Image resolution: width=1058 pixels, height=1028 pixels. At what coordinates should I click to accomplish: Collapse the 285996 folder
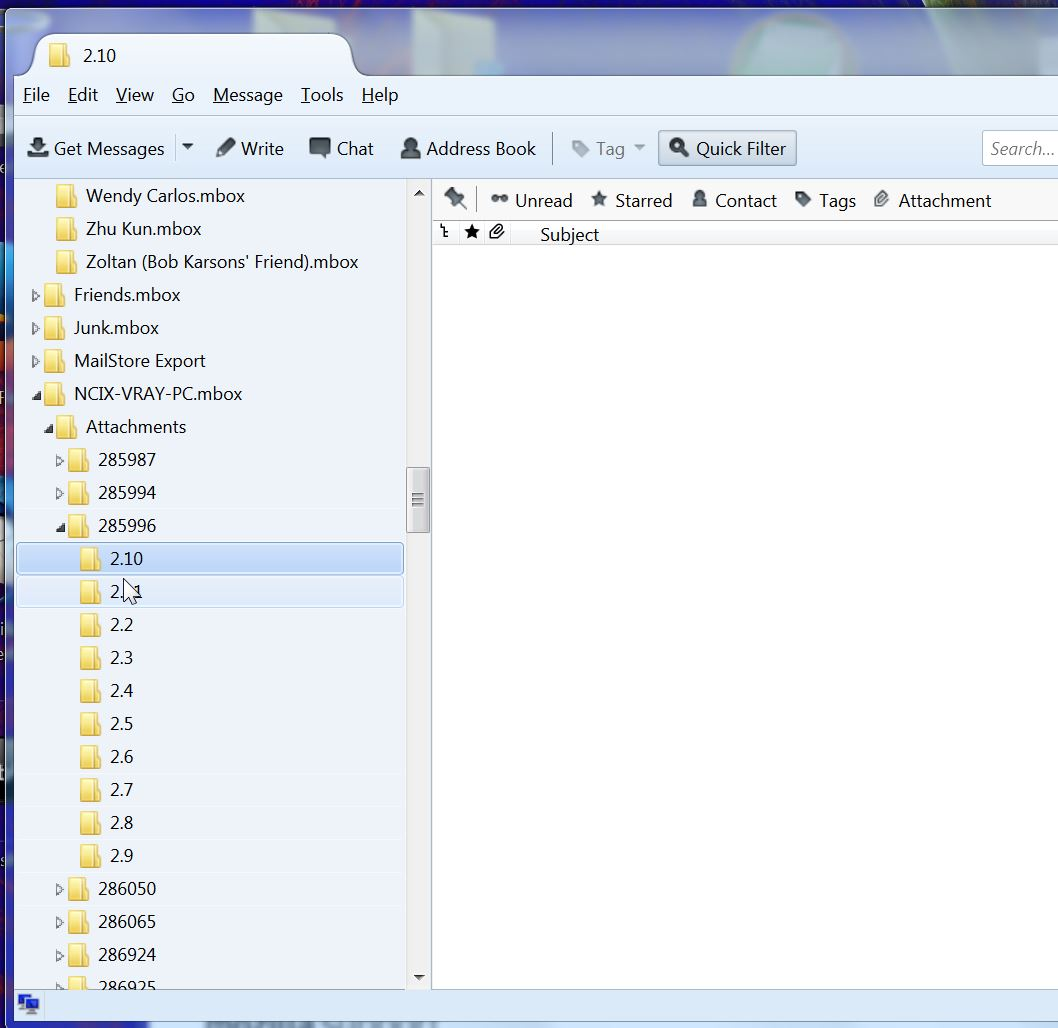tap(60, 527)
